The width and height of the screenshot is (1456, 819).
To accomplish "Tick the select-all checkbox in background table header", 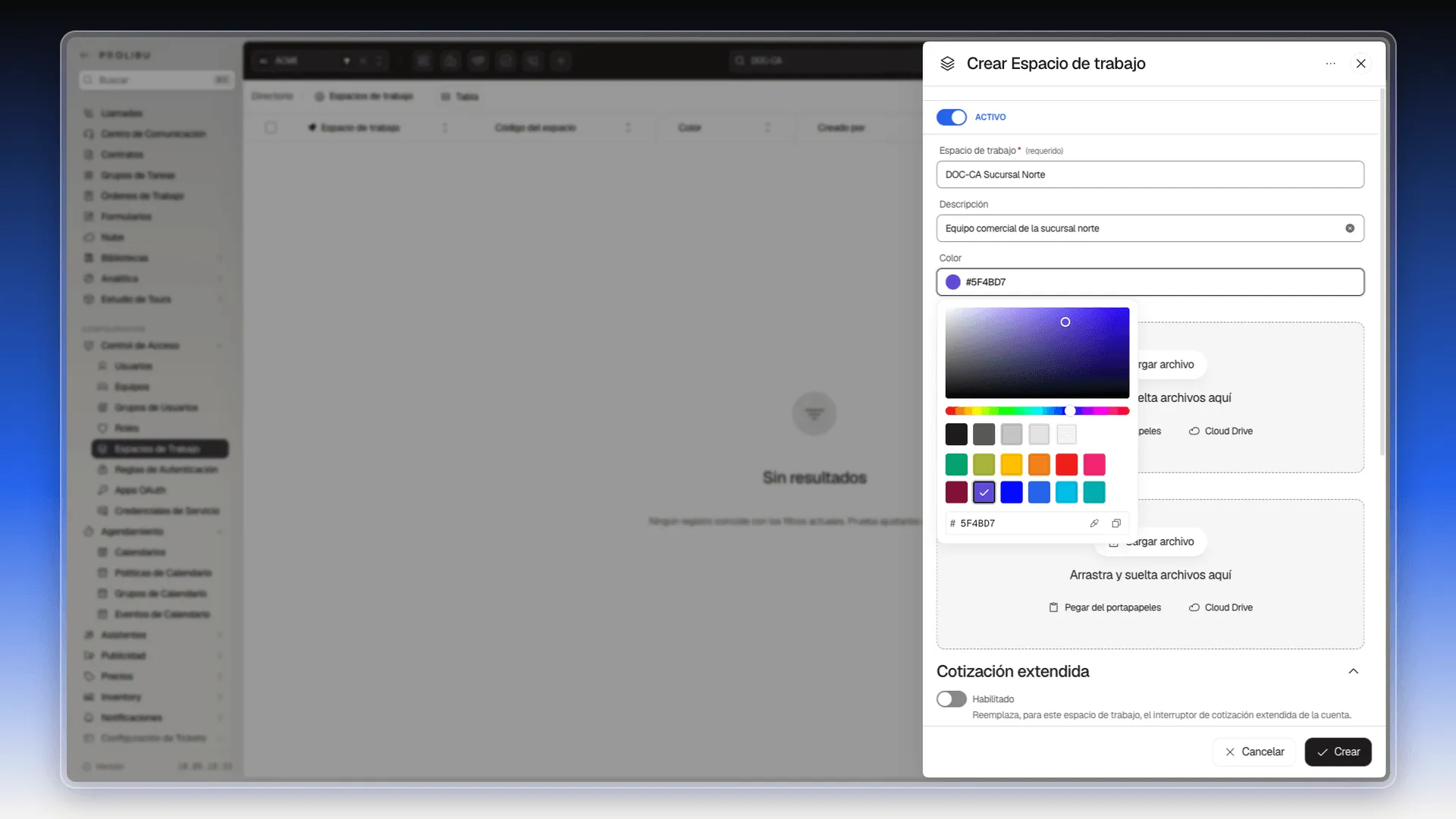I will (x=271, y=127).
